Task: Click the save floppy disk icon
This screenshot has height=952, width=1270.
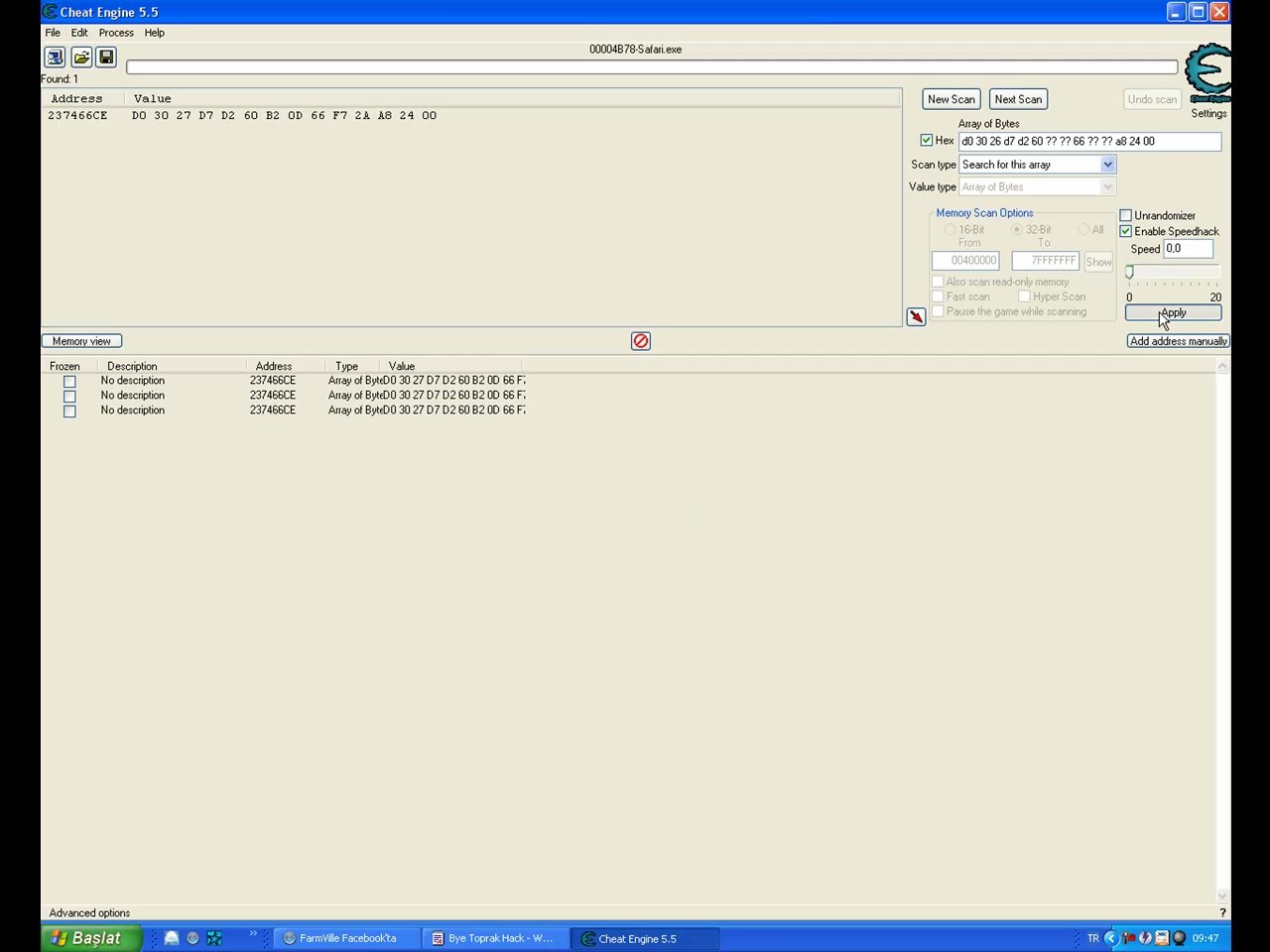Action: point(106,58)
